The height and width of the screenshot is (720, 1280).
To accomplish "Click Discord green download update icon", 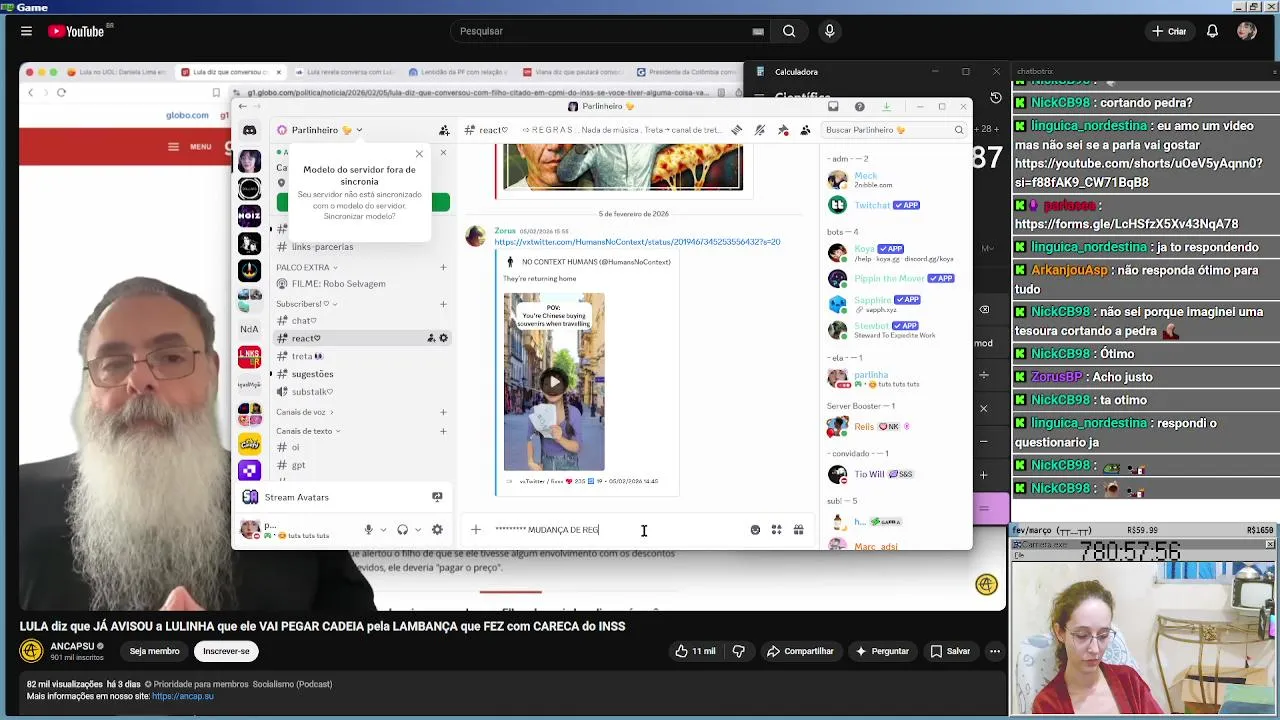I will coord(885,106).
